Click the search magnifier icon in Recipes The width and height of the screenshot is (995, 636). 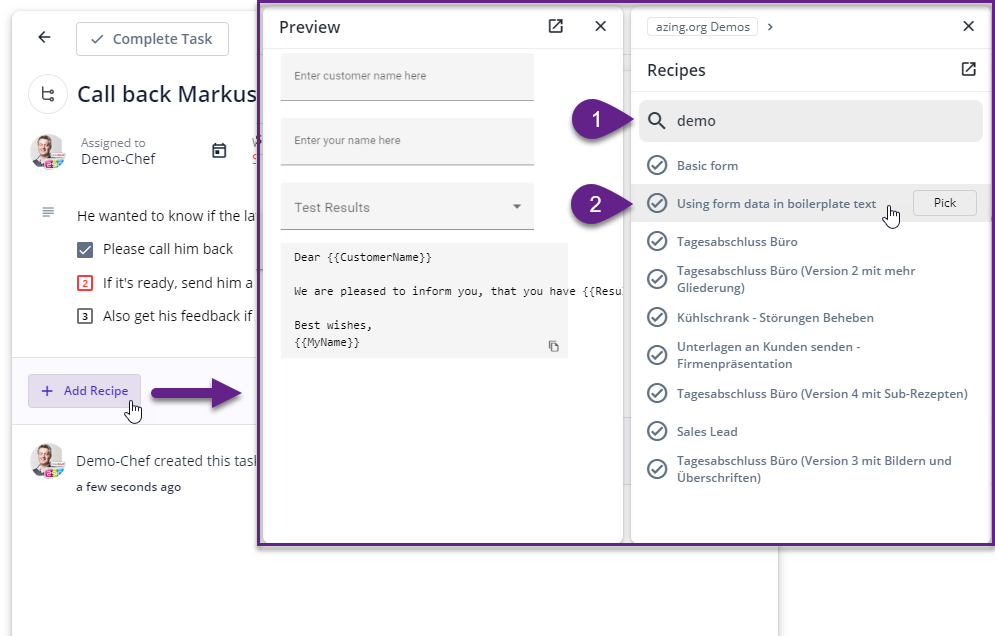click(x=656, y=121)
